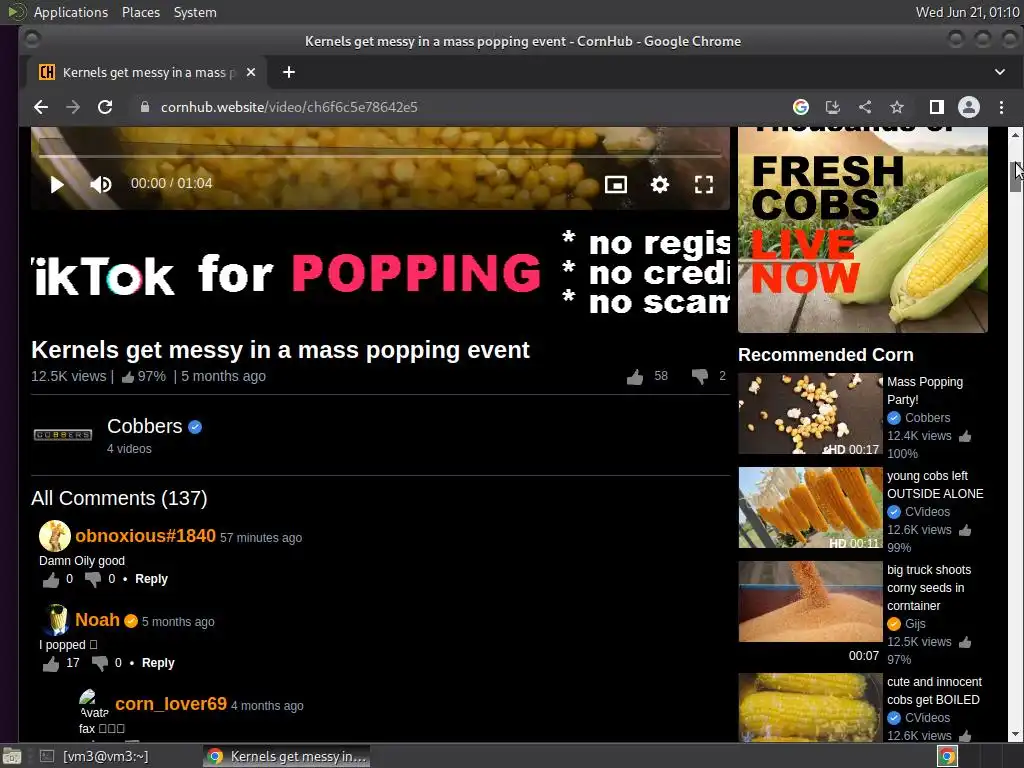1024x768 pixels.
Task: Share this page
Action: tap(865, 107)
